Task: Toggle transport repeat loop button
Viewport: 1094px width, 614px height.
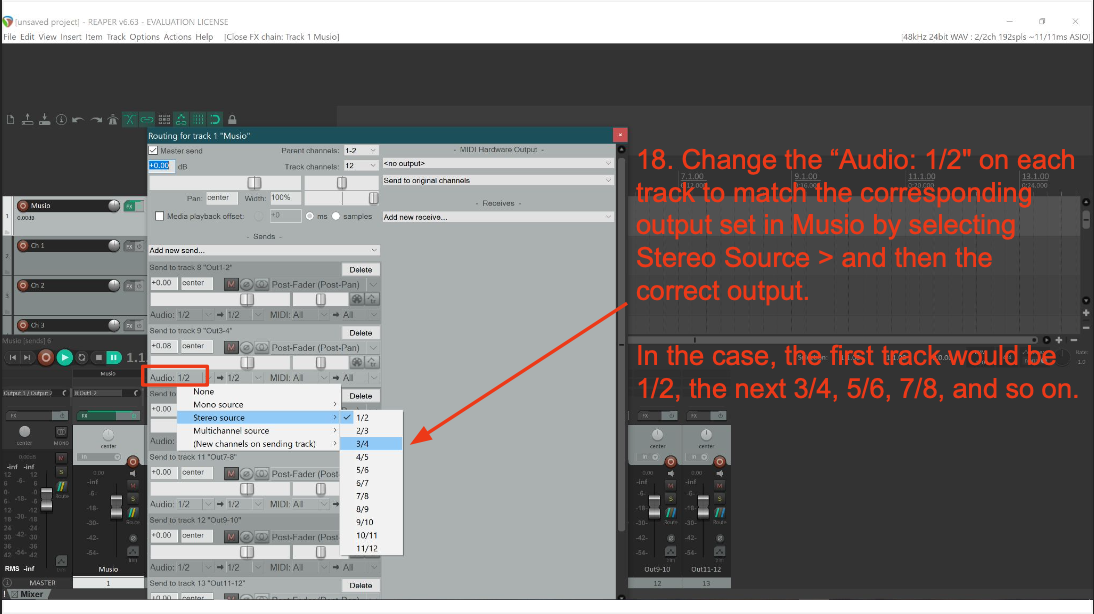Action: pyautogui.click(x=82, y=357)
